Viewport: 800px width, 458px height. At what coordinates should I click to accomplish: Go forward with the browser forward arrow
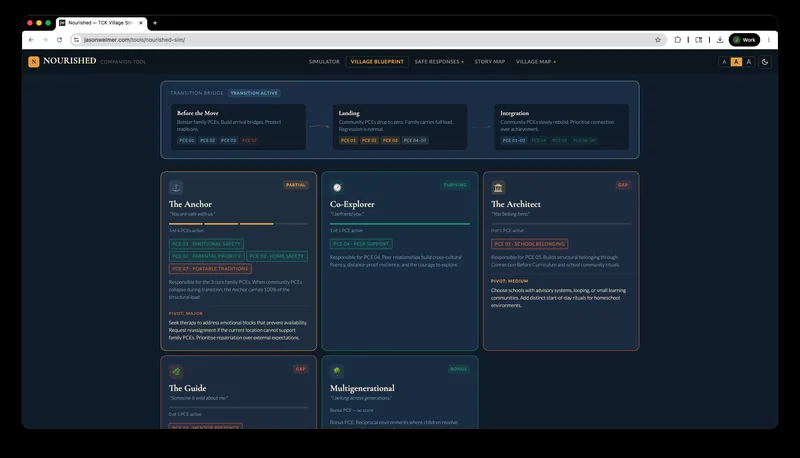tap(45, 40)
